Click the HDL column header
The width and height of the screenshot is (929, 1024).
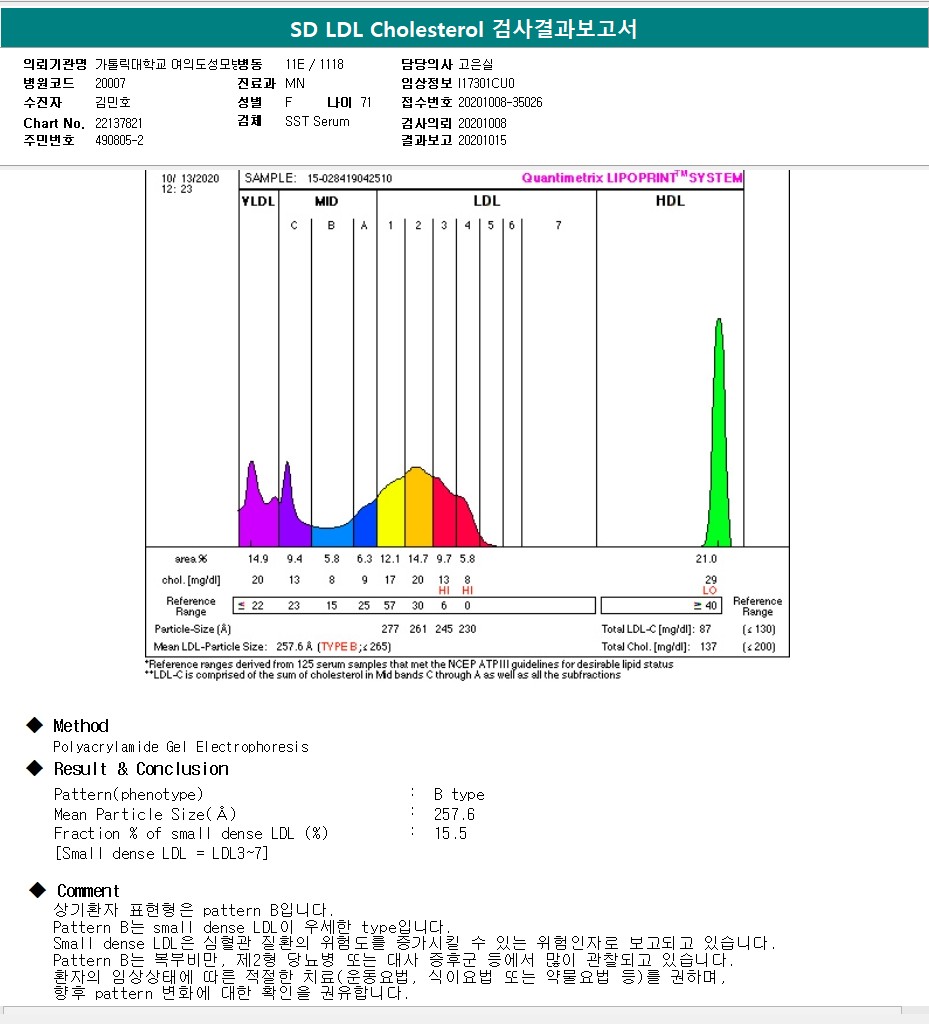coord(670,201)
